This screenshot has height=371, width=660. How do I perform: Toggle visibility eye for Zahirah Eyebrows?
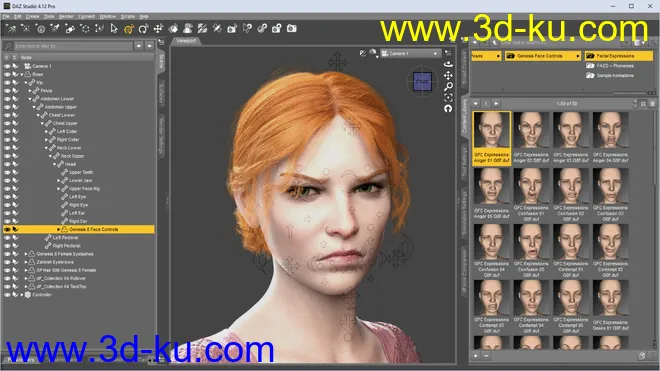pos(7,262)
